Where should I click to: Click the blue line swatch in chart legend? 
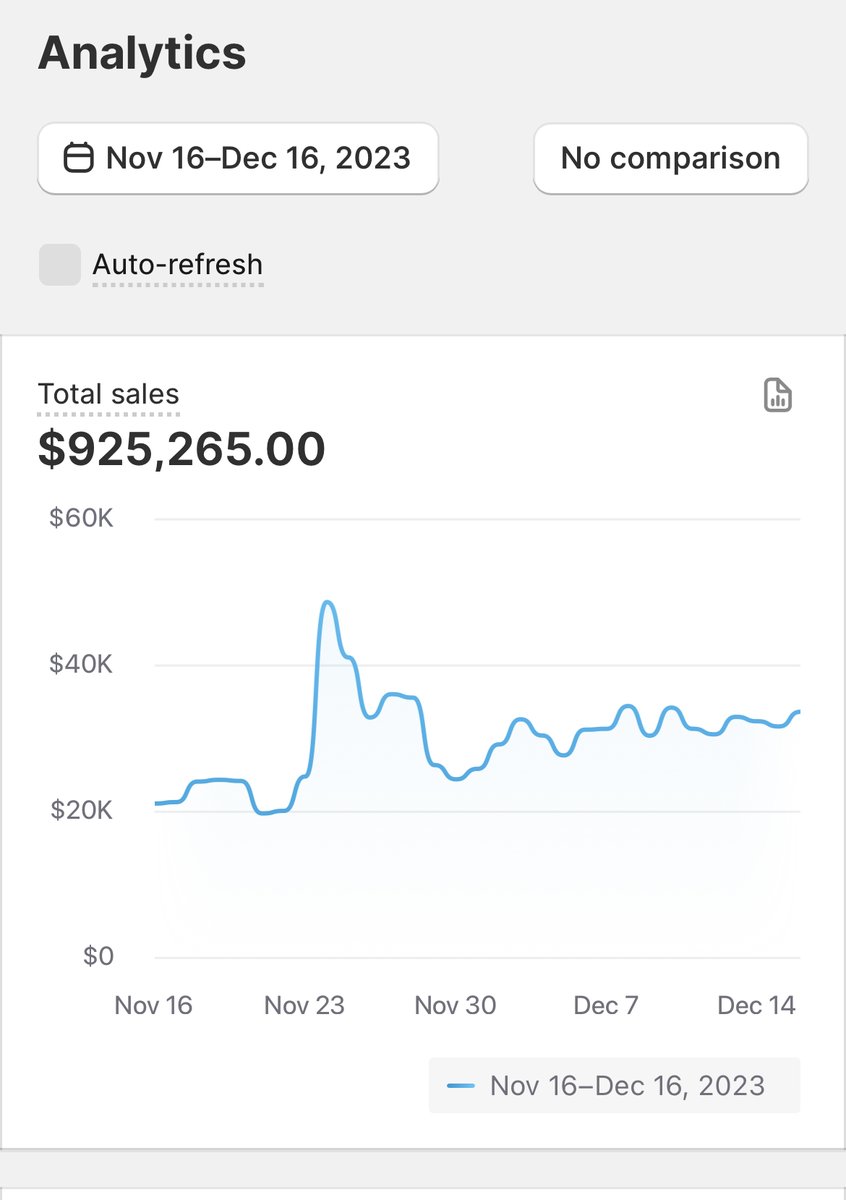pyautogui.click(x=461, y=1085)
